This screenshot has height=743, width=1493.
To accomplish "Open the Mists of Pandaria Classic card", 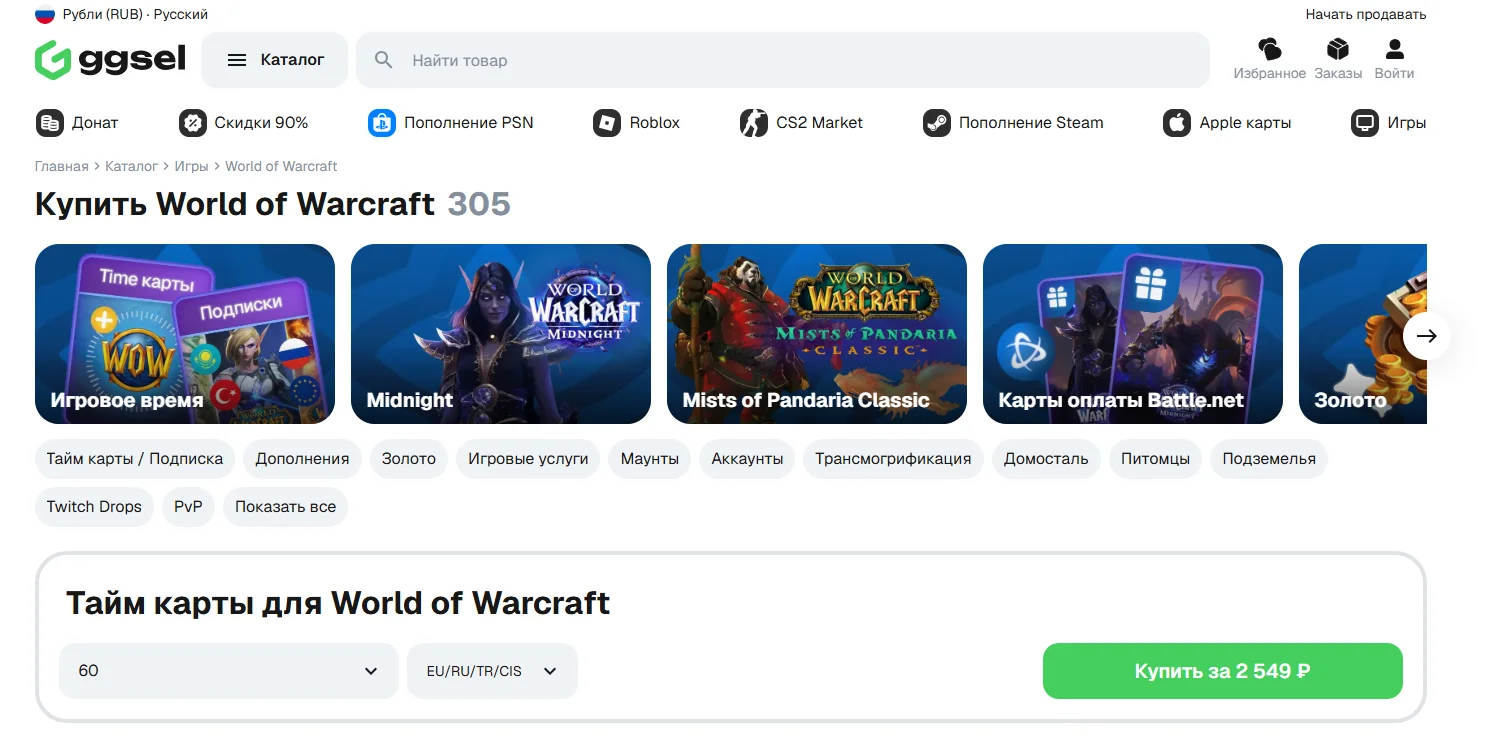I will tap(817, 334).
